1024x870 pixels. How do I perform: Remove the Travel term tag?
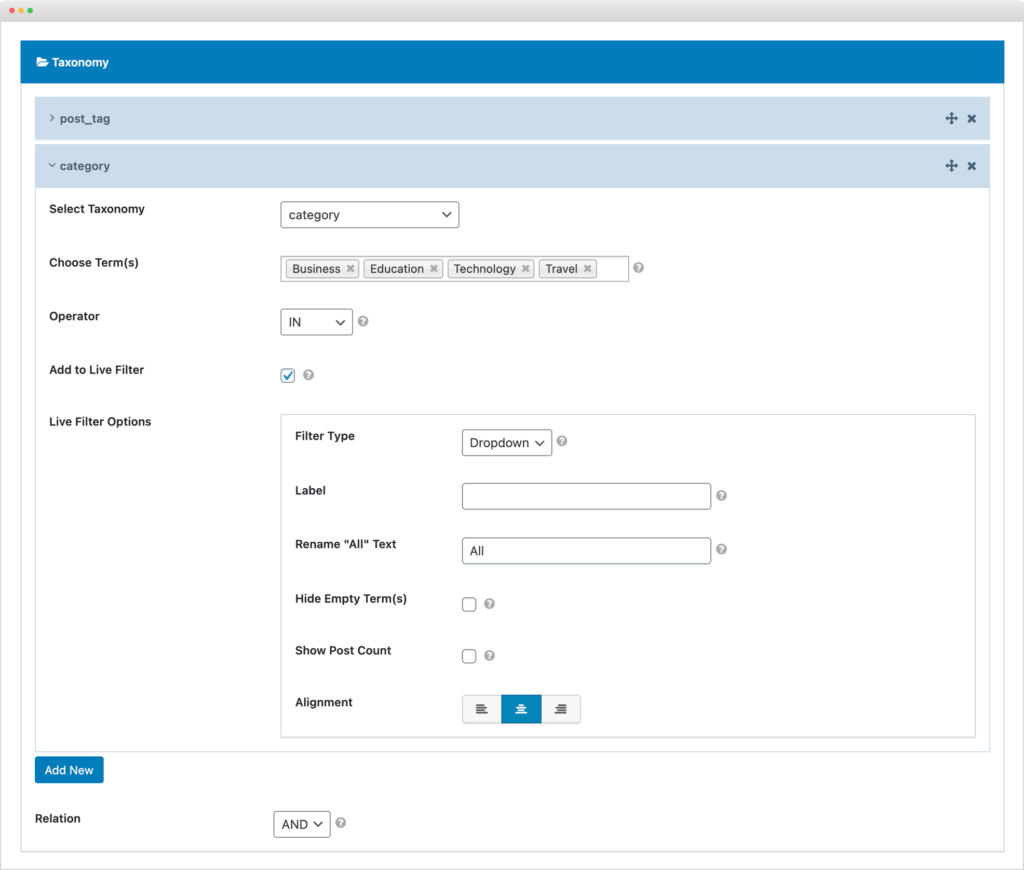[x=588, y=268]
